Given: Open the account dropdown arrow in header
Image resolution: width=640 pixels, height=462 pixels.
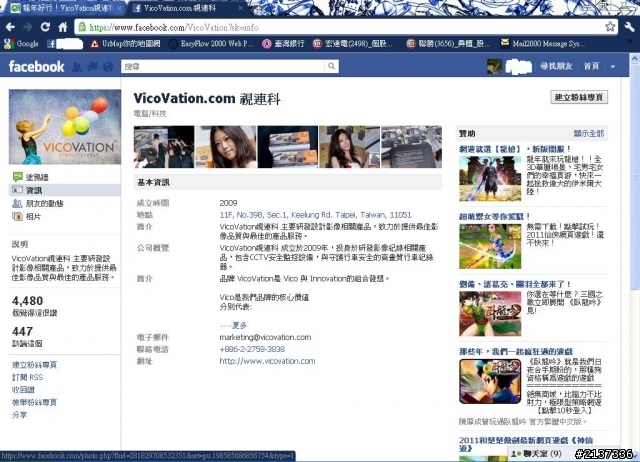Looking at the screenshot, I should point(613,67).
